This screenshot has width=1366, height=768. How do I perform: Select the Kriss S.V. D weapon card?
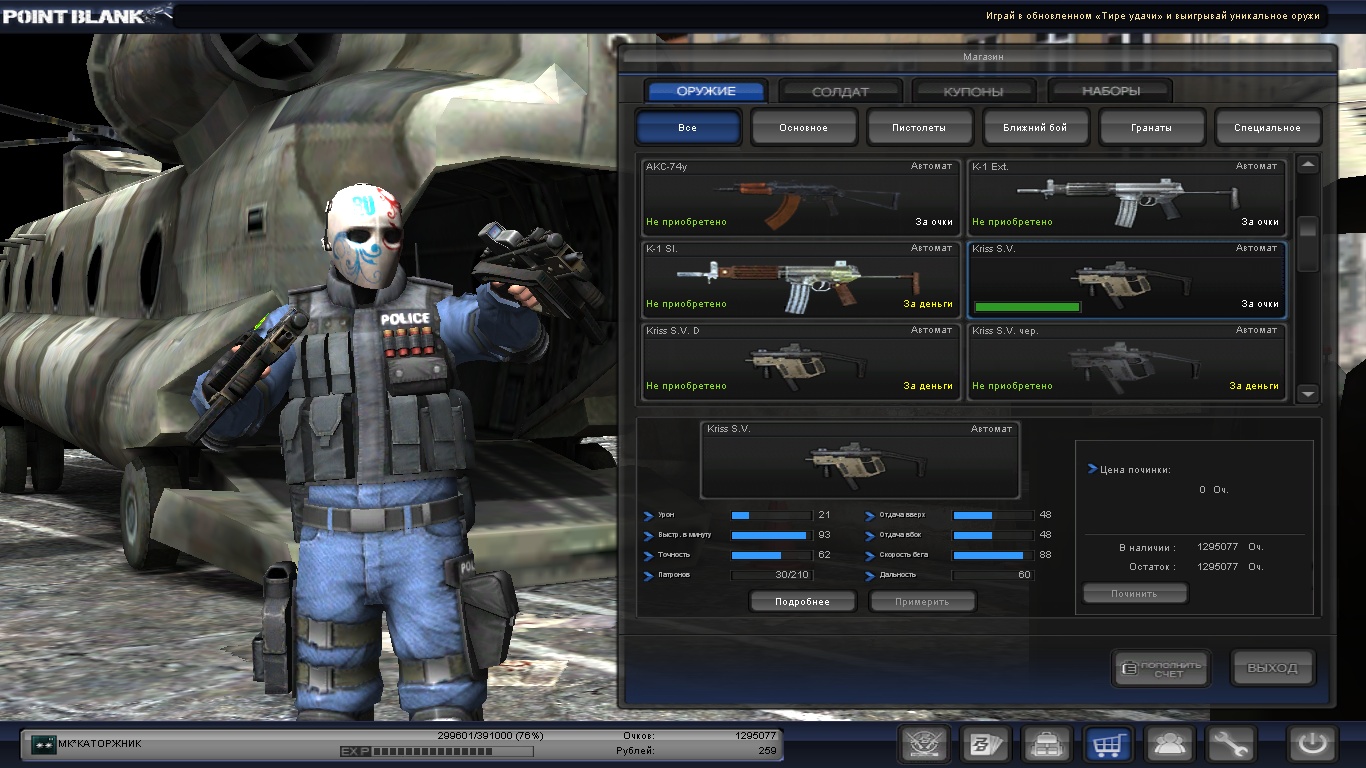800,361
